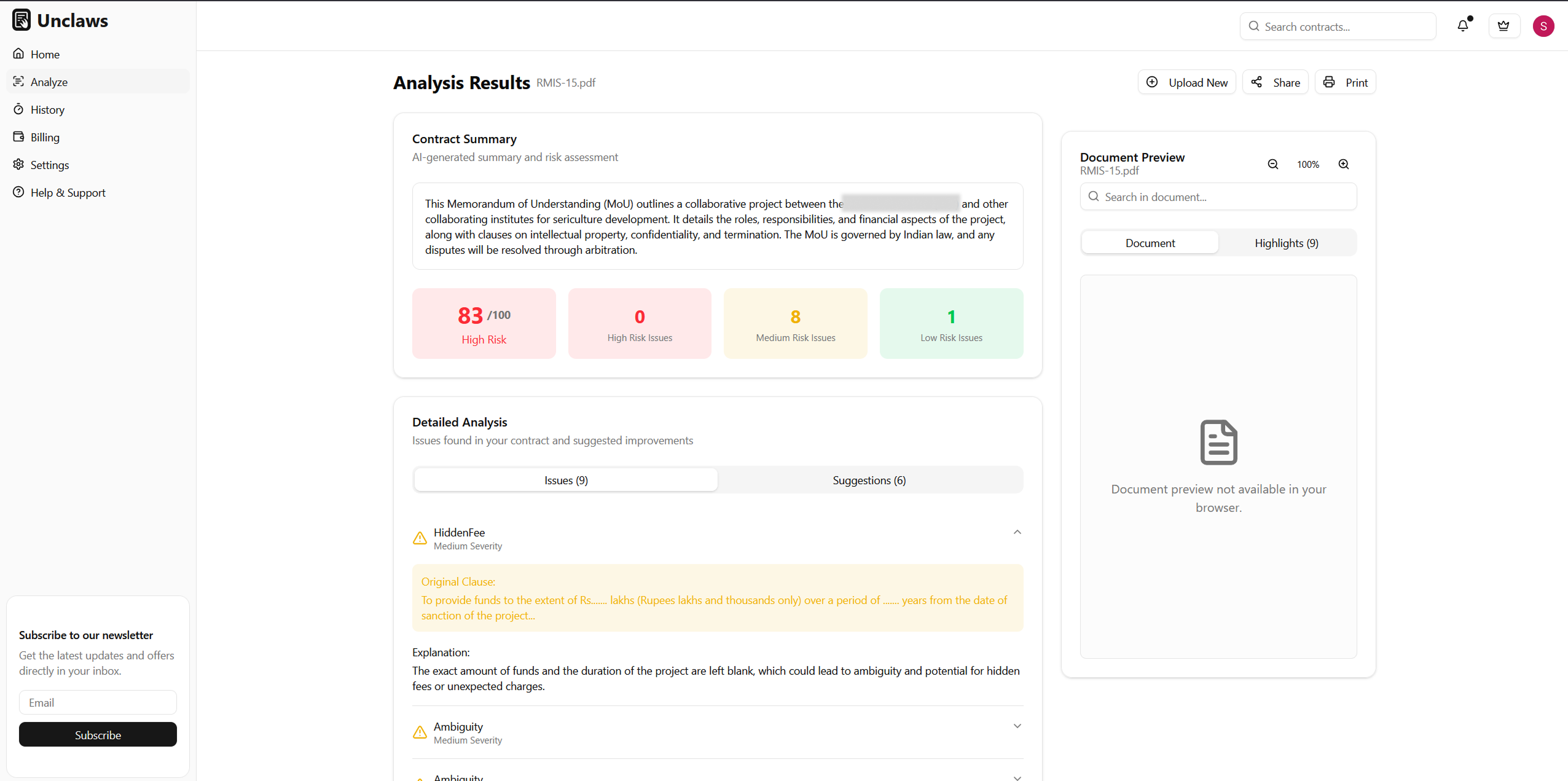
Task: Click the magnifier icon in Search contracts
Action: (1254, 26)
